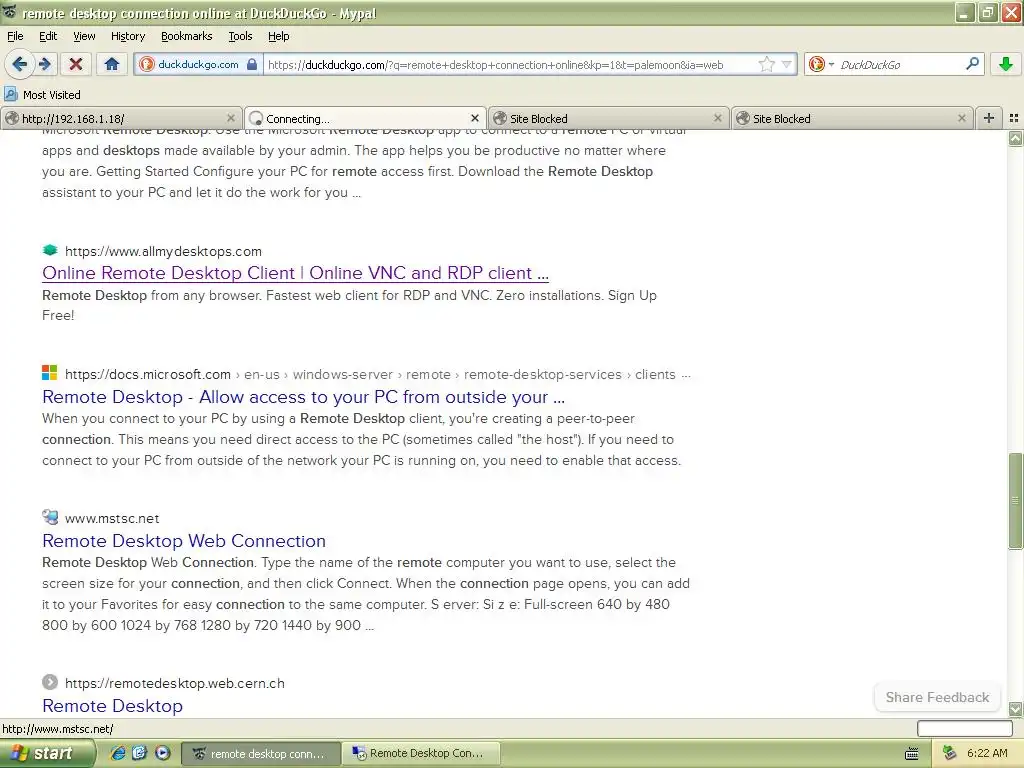The image size is (1024, 768).
Task: Click the mstsc.net site favicon
Action: [x=50, y=517]
